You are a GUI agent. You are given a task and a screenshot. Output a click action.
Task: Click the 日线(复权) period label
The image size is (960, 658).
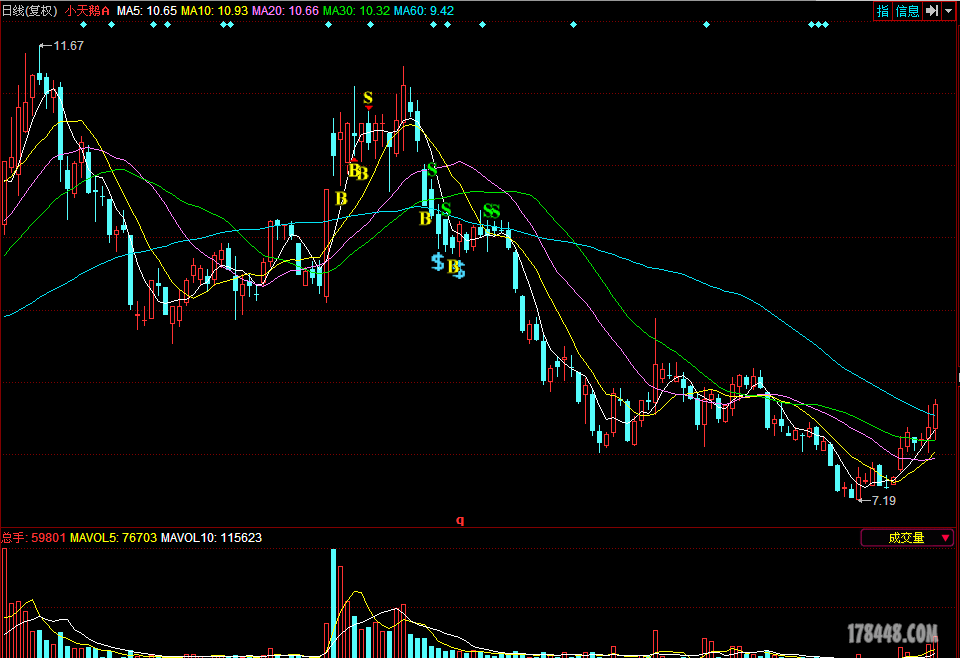pos(30,11)
